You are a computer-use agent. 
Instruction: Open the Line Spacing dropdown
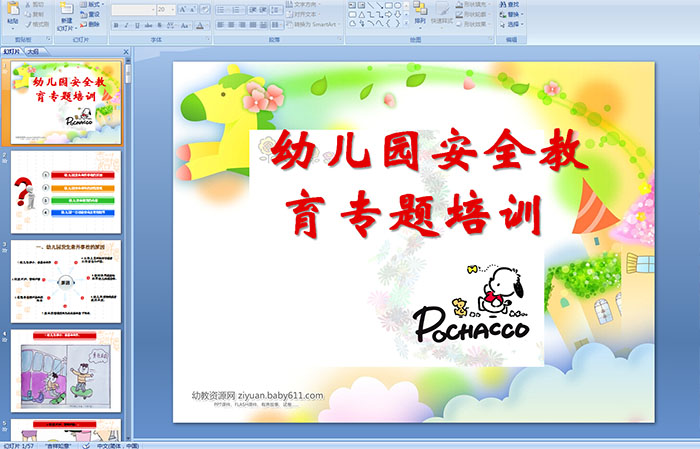276,10
